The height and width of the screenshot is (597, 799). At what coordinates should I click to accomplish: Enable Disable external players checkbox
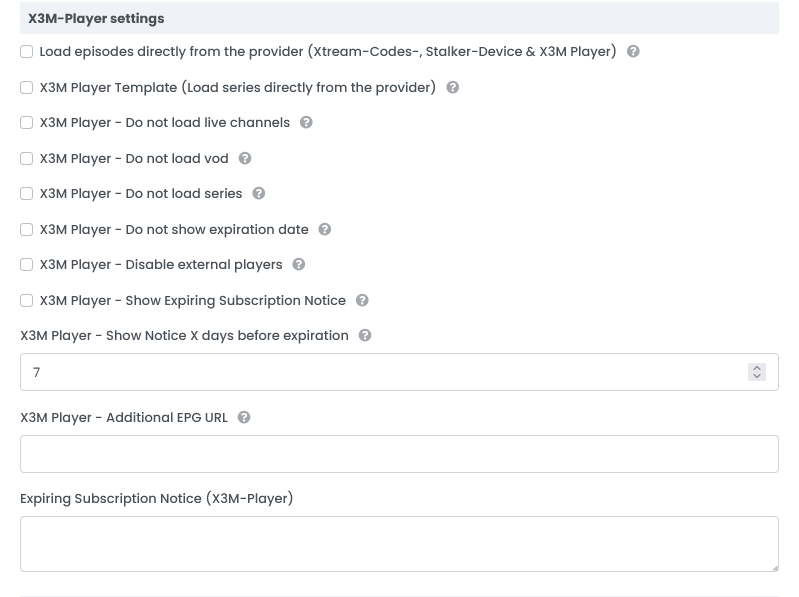(x=27, y=265)
